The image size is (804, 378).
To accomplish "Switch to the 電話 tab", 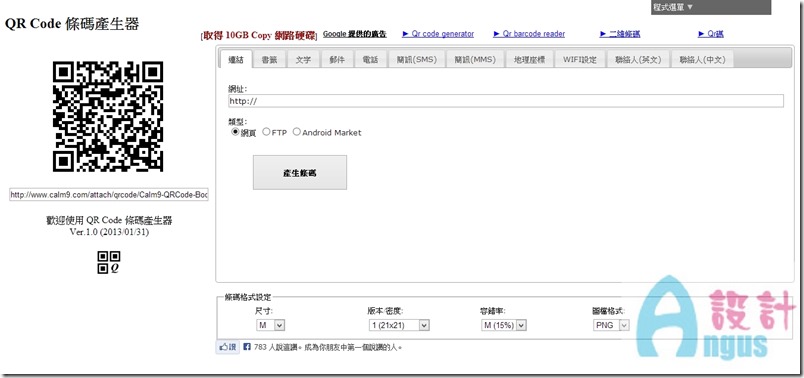I will point(370,59).
